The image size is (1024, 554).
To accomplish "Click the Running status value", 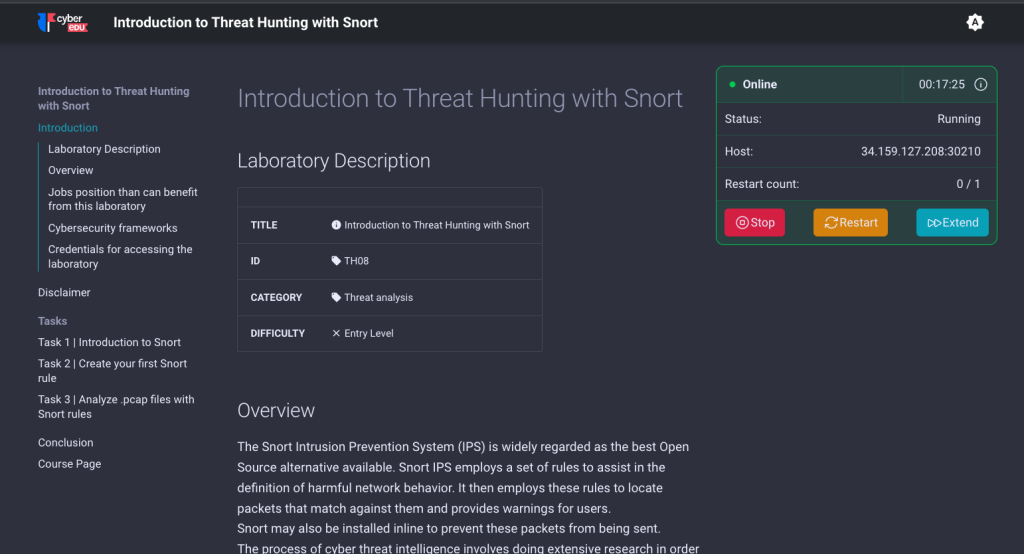I will tap(959, 119).
